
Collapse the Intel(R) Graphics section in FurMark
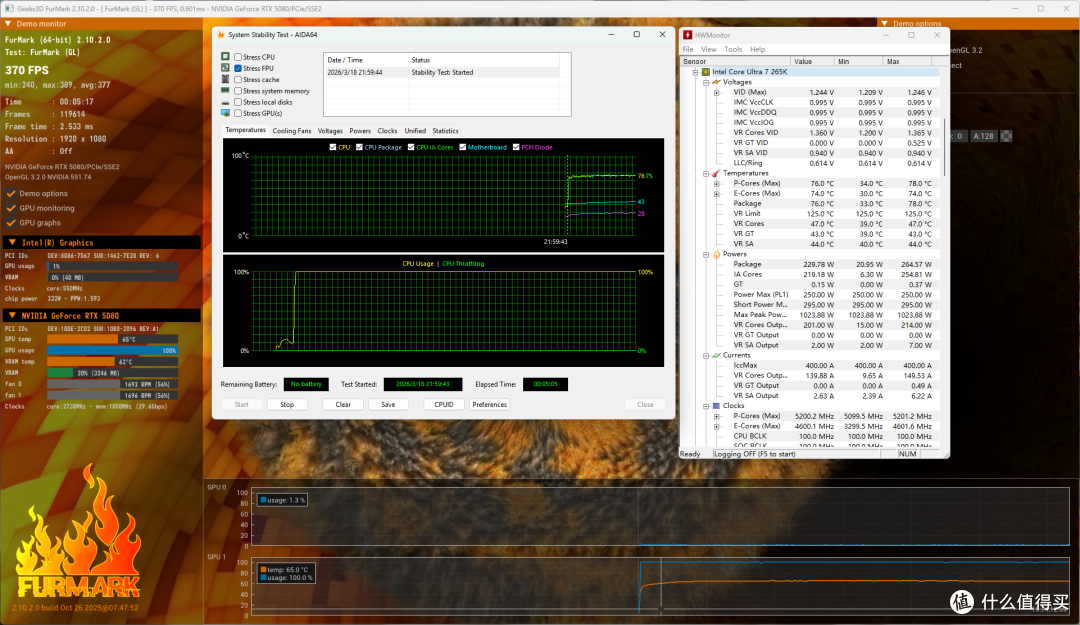point(12,243)
